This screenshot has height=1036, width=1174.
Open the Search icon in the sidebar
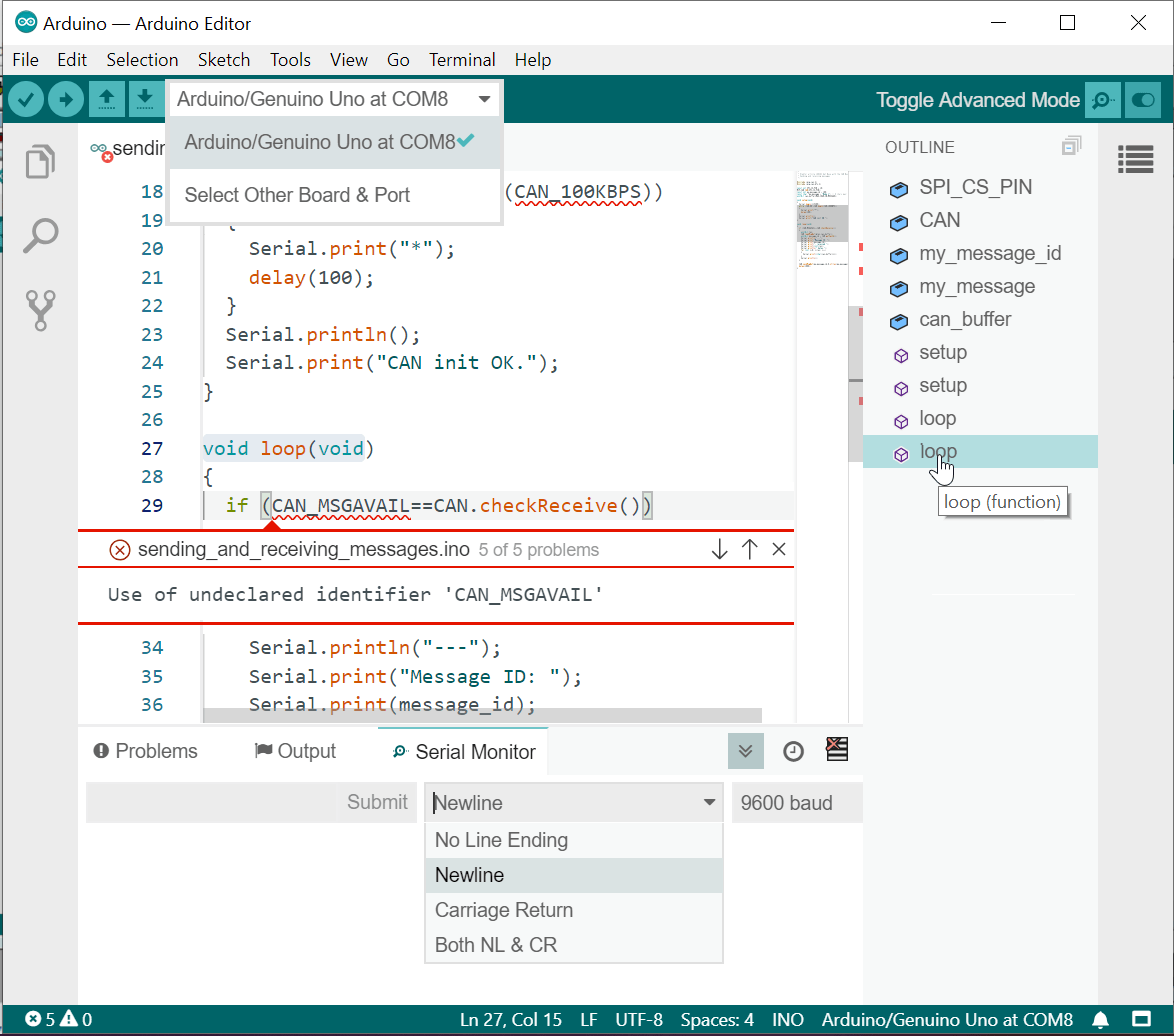coord(40,235)
